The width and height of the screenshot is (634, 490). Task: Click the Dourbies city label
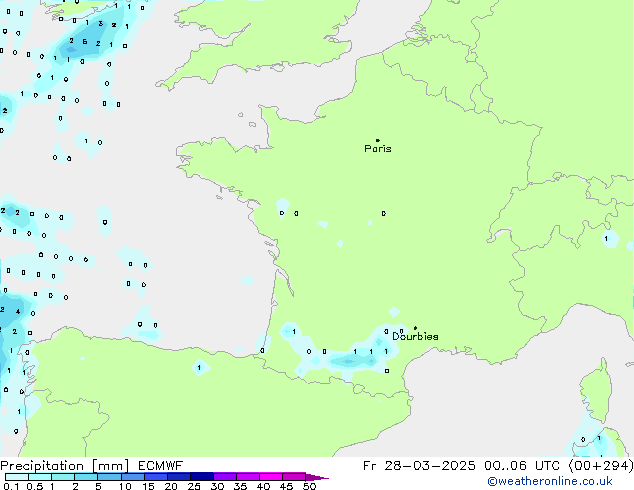pyautogui.click(x=415, y=336)
